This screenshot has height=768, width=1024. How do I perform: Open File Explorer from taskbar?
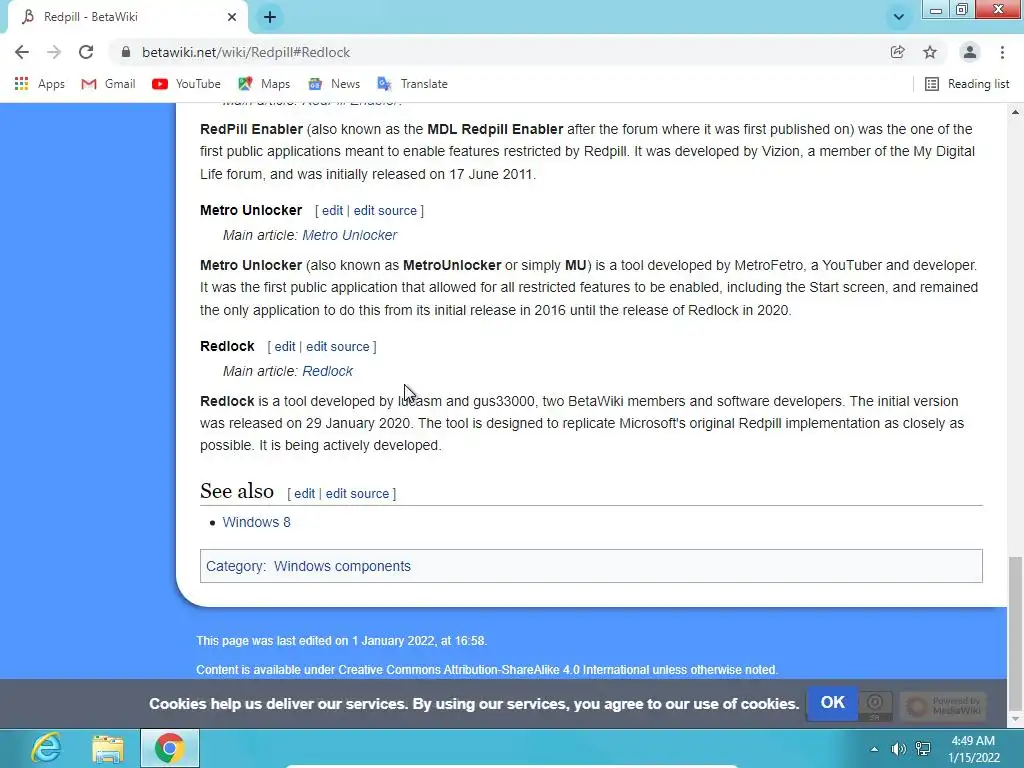tap(108, 748)
